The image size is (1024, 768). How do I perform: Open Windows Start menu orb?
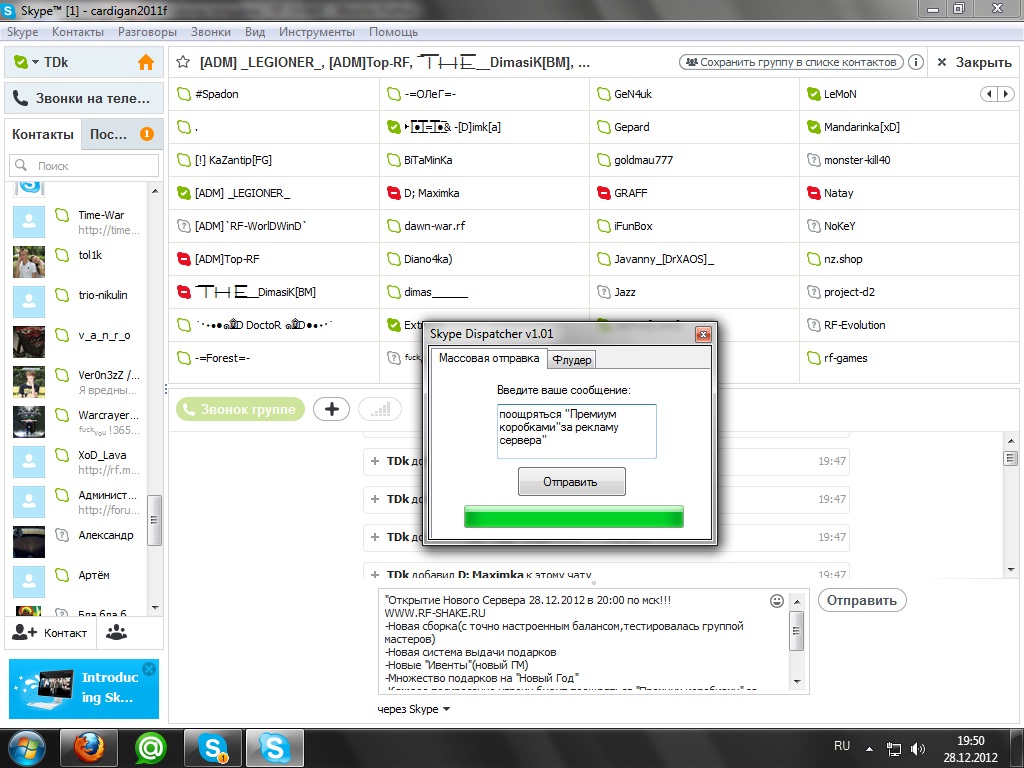(27, 748)
